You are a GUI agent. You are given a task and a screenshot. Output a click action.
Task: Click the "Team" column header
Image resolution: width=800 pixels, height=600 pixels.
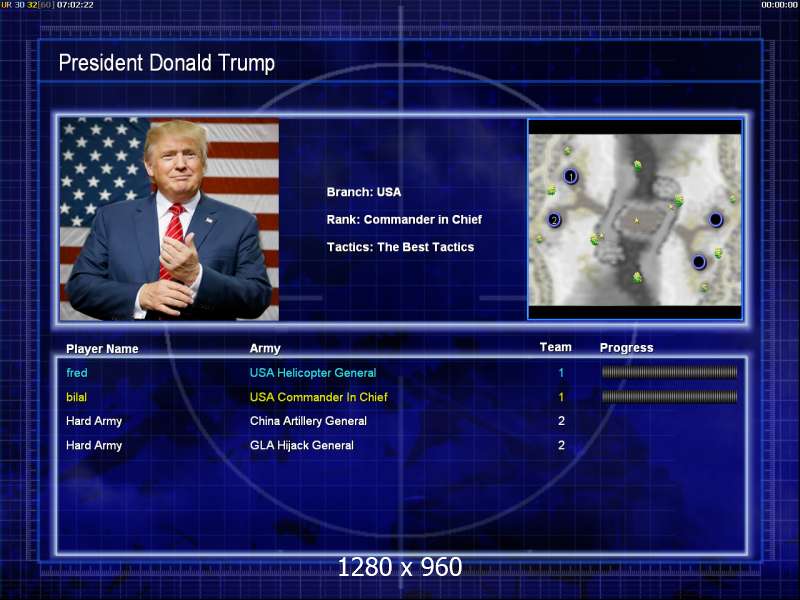tap(556, 347)
